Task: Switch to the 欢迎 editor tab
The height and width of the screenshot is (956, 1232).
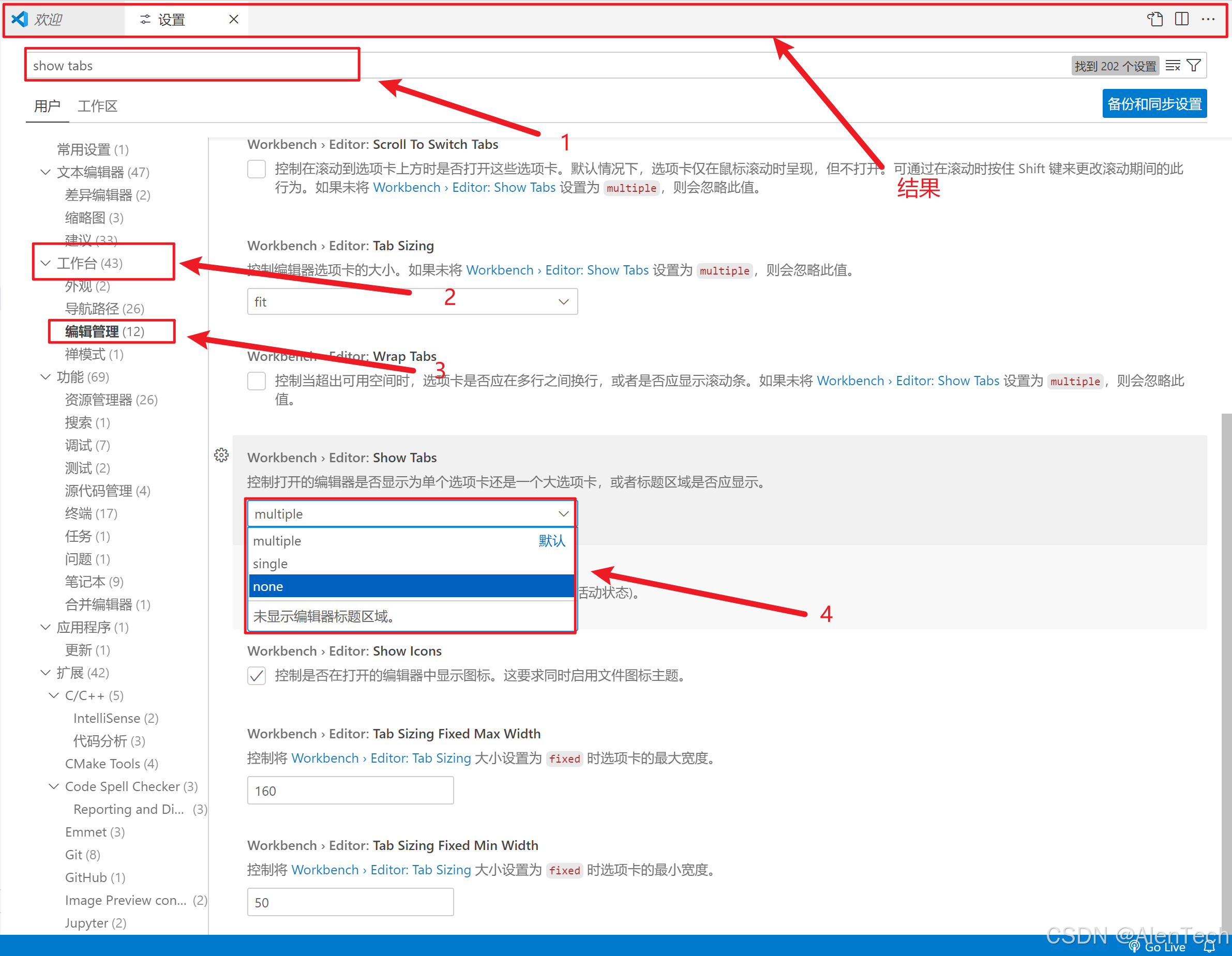Action: [48, 20]
